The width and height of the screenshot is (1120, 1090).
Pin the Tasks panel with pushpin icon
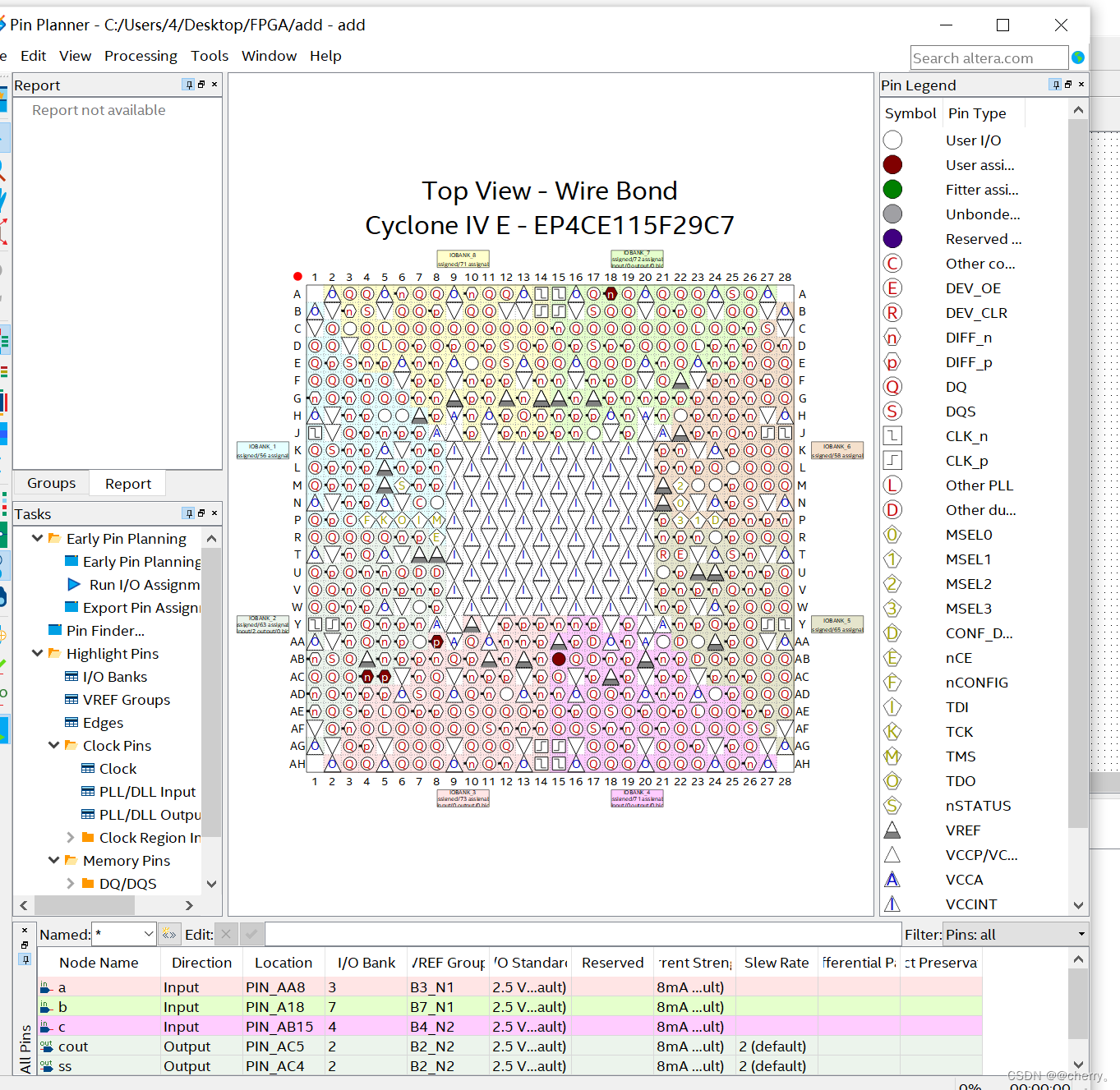pyautogui.click(x=189, y=513)
